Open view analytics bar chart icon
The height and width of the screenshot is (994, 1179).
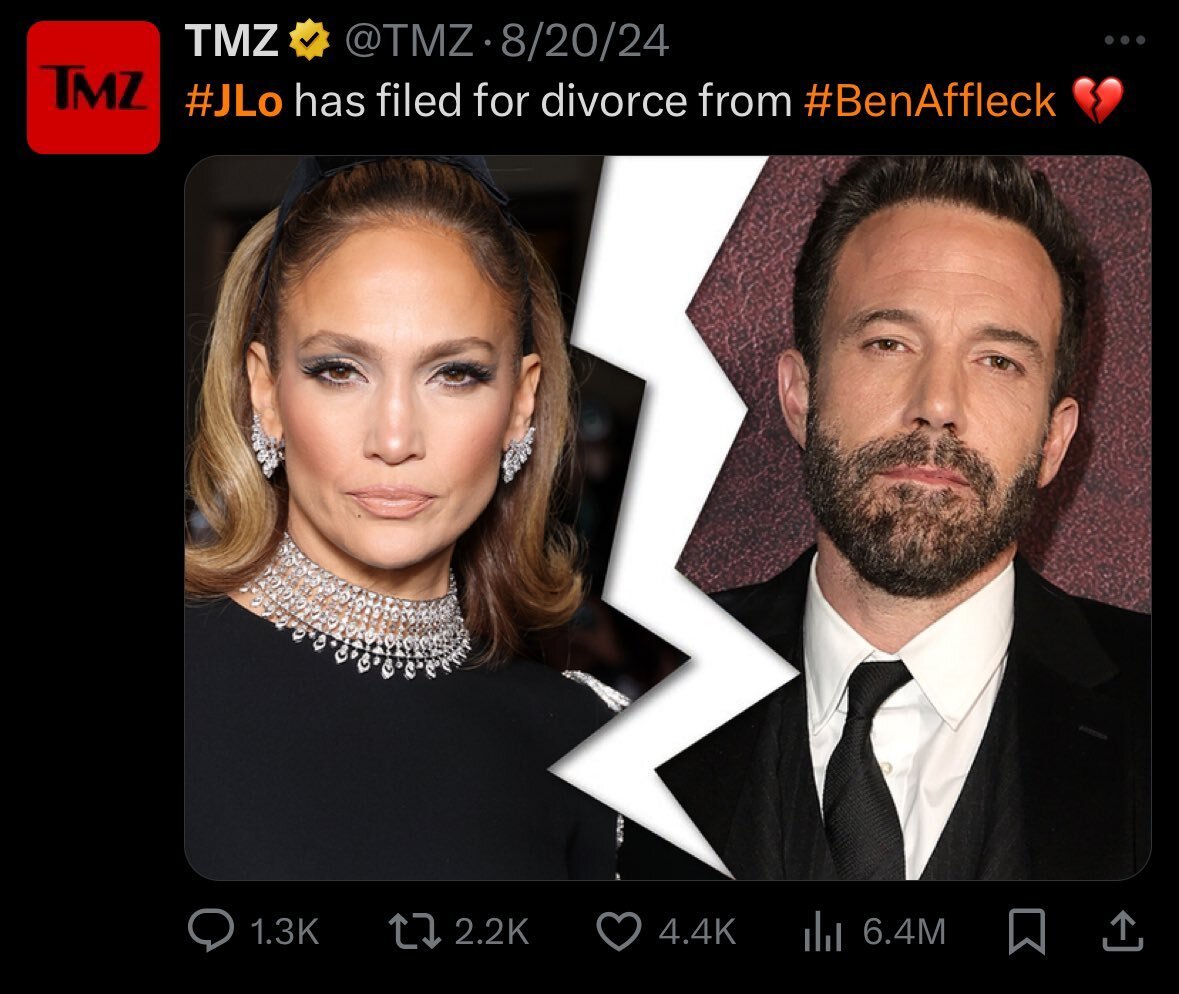click(x=823, y=932)
